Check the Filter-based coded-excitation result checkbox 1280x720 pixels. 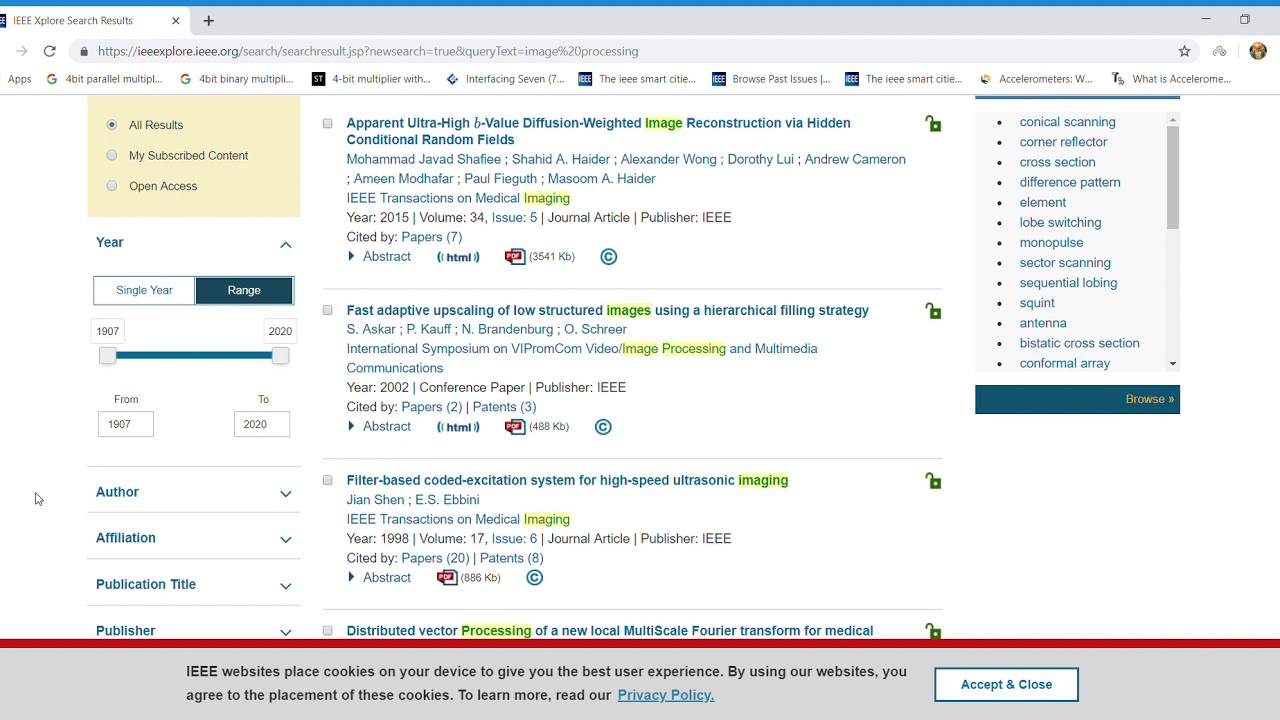click(327, 480)
